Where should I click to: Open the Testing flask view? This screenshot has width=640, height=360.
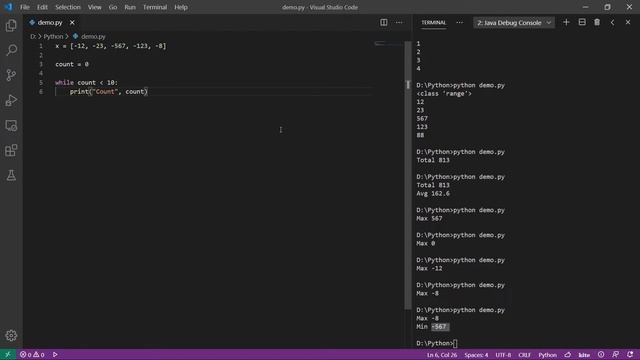click(x=11, y=176)
